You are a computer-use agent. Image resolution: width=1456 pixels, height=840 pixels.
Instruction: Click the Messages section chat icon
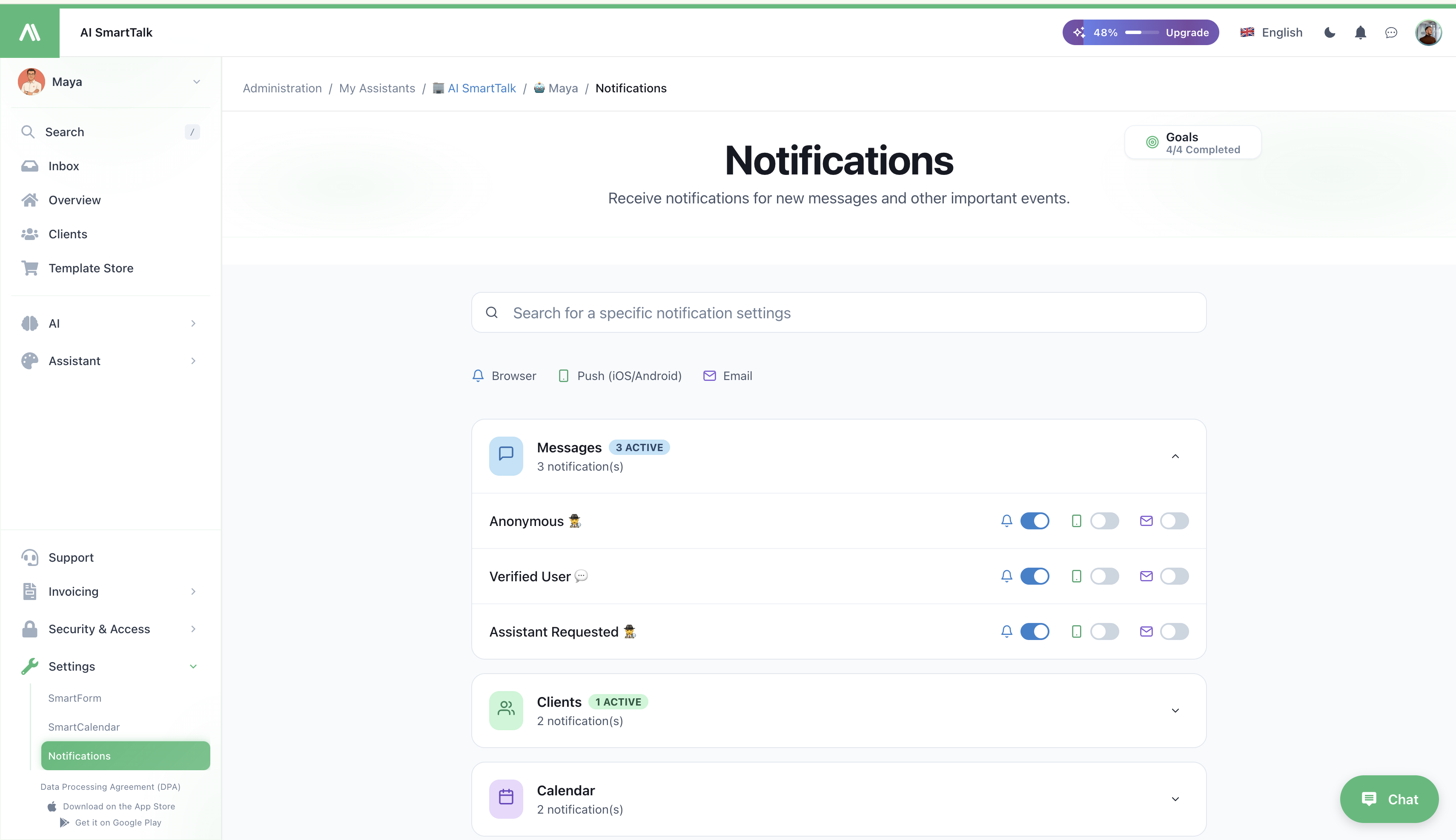(x=506, y=456)
